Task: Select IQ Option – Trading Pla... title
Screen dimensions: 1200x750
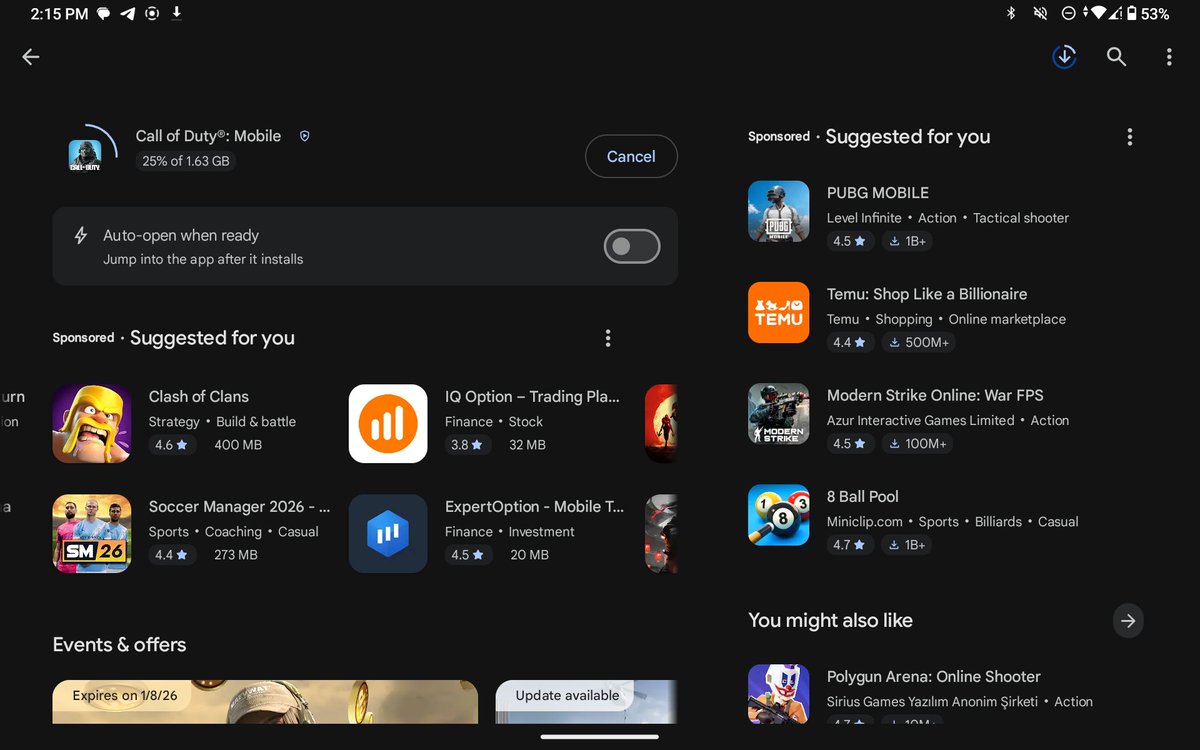Action: click(x=532, y=396)
